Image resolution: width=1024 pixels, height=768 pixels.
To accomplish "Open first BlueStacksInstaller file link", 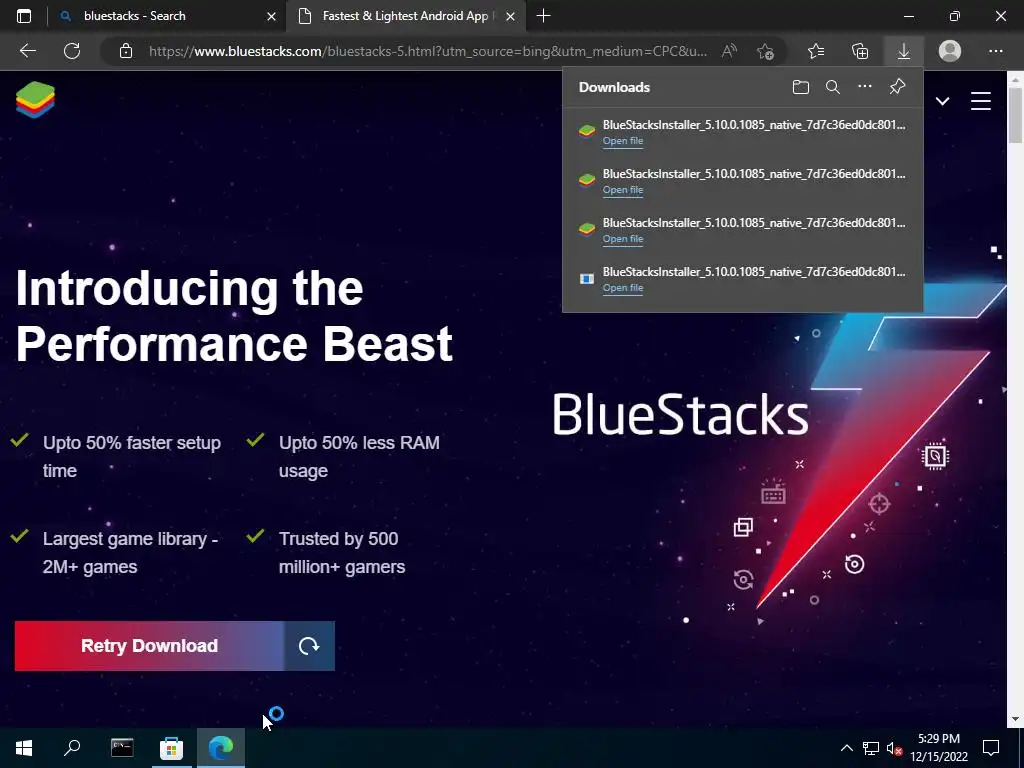I will tap(623, 141).
